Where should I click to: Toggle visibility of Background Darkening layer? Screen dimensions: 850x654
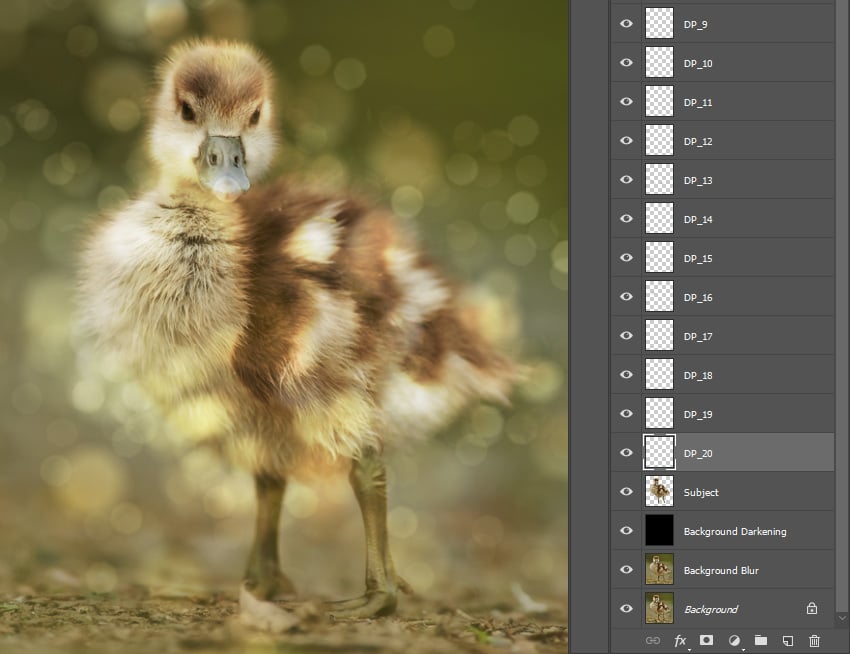[626, 531]
